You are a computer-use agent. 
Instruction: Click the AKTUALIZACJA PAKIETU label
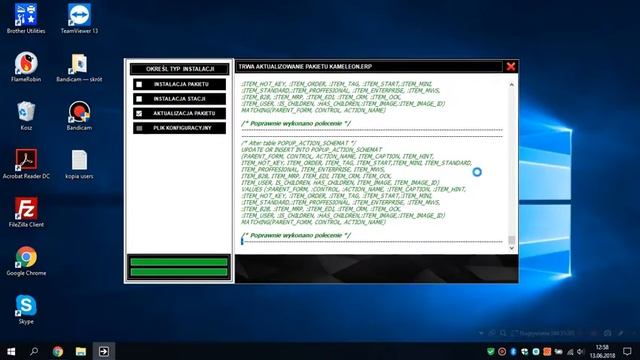coord(184,113)
